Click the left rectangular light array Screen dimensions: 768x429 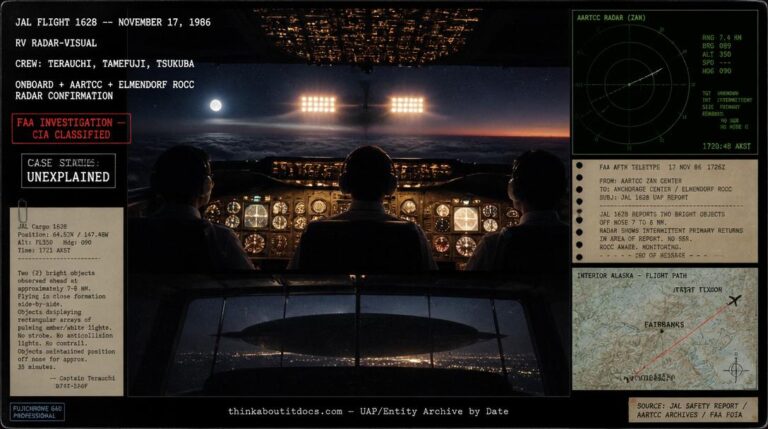[x=318, y=104]
